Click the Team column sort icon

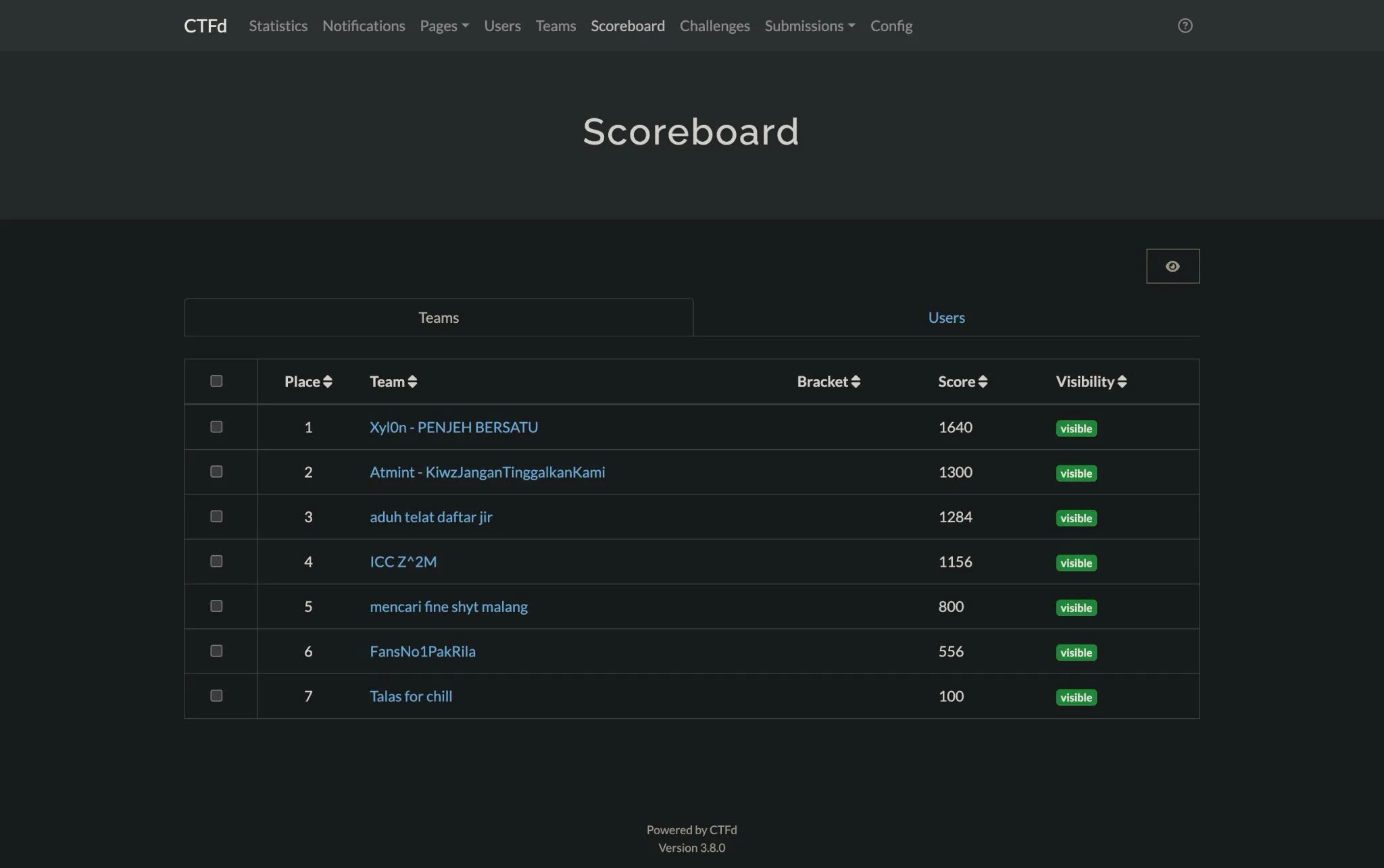[x=413, y=381]
